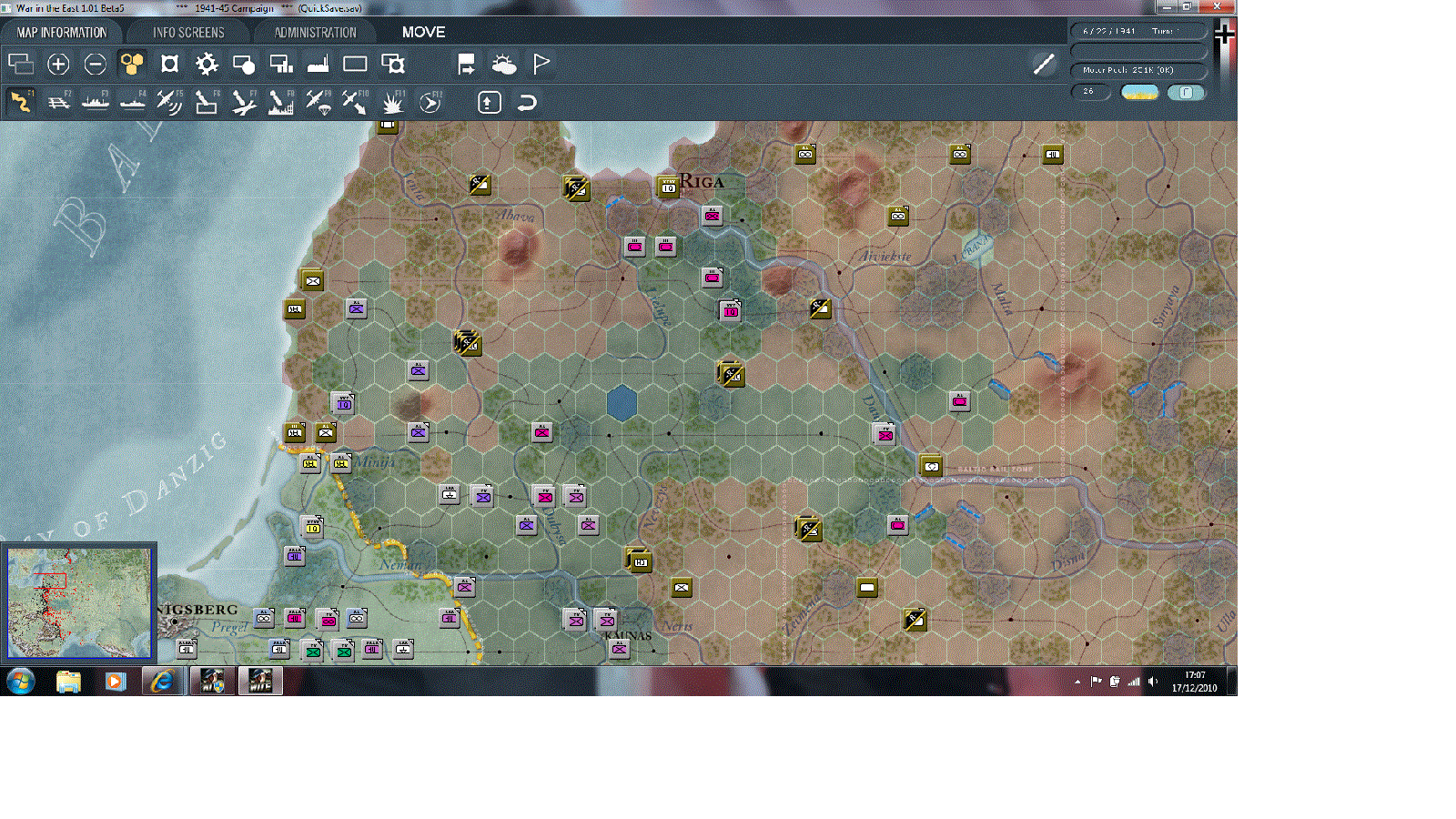This screenshot has height=819, width=1456.
Task: Click the gear icon in the map toolbar
Action: click(207, 64)
